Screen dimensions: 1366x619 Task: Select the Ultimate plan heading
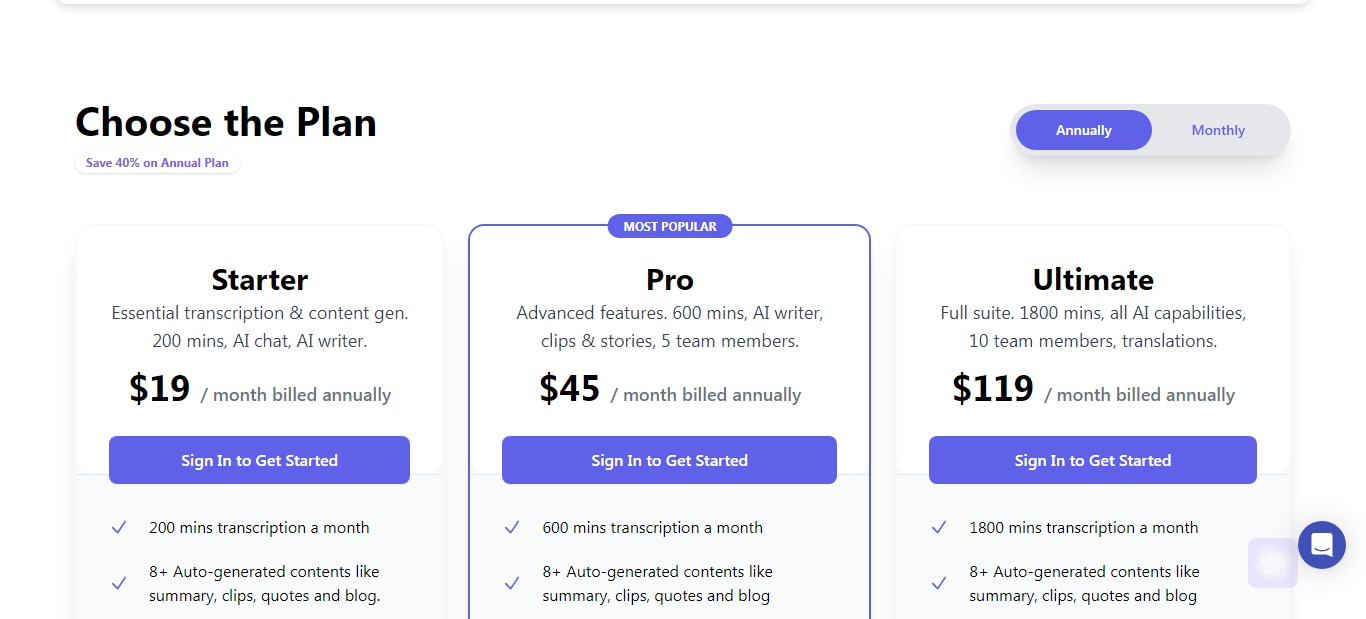(1093, 279)
